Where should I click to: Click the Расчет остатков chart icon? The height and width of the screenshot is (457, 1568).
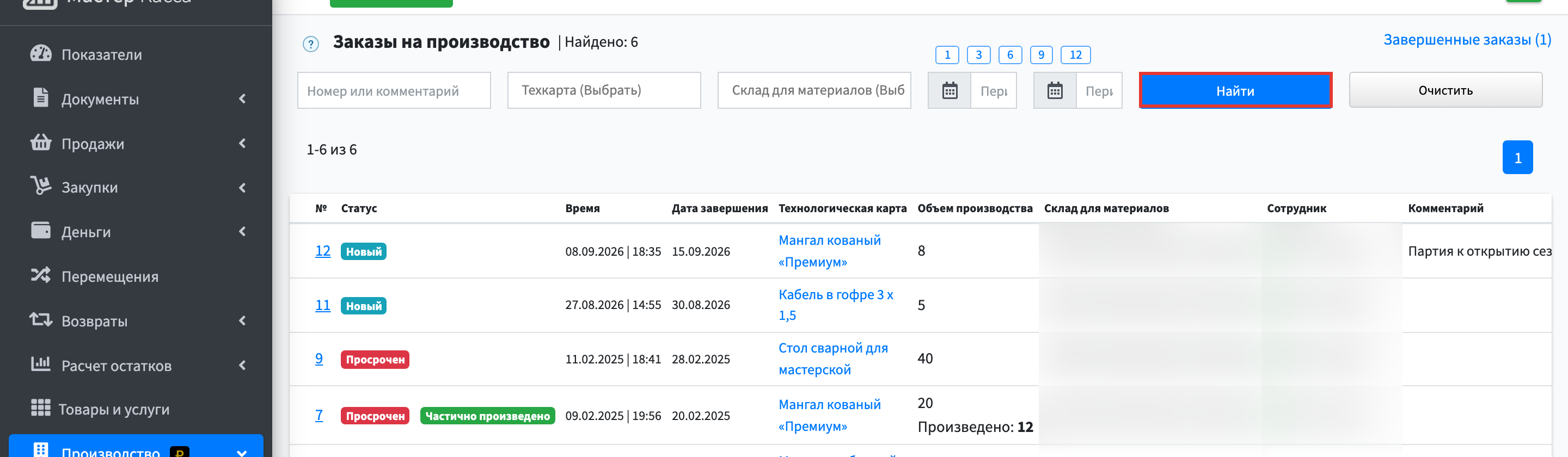pos(41,364)
